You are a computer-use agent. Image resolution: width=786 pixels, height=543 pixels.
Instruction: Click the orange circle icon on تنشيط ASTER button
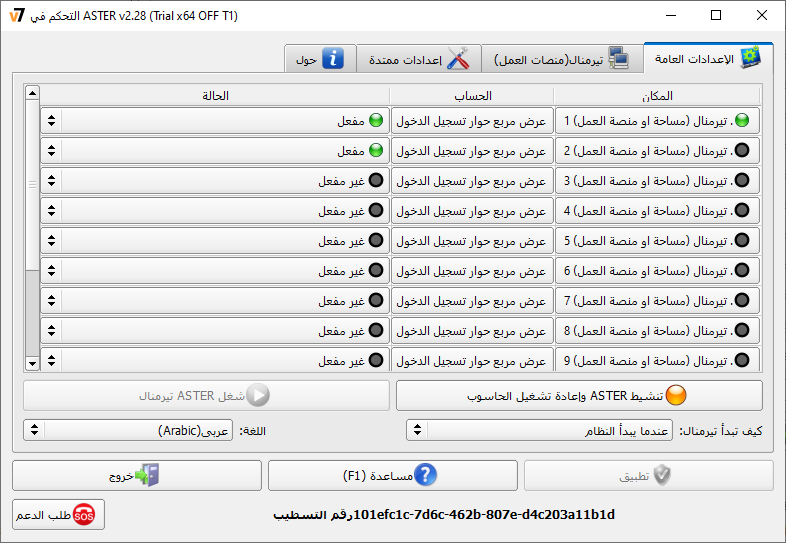click(x=676, y=395)
